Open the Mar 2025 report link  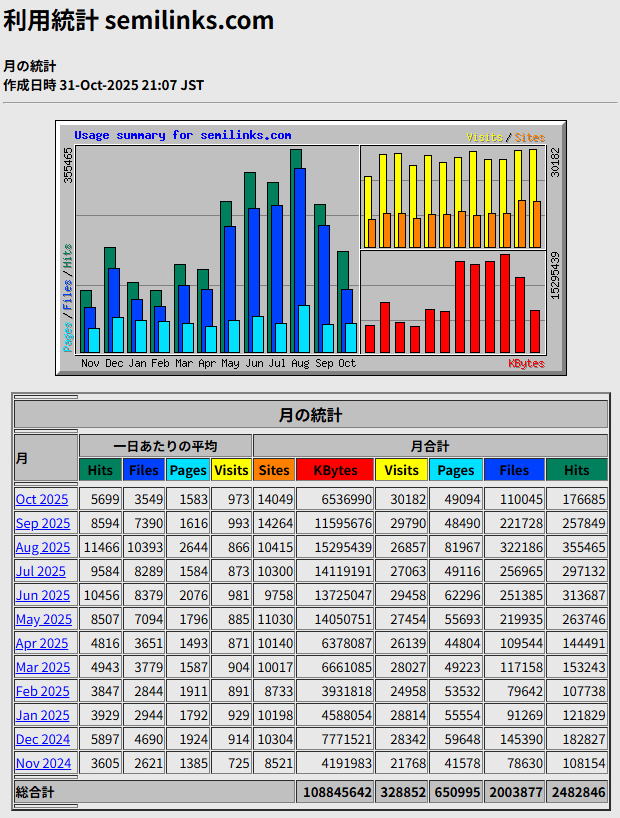click(x=43, y=667)
